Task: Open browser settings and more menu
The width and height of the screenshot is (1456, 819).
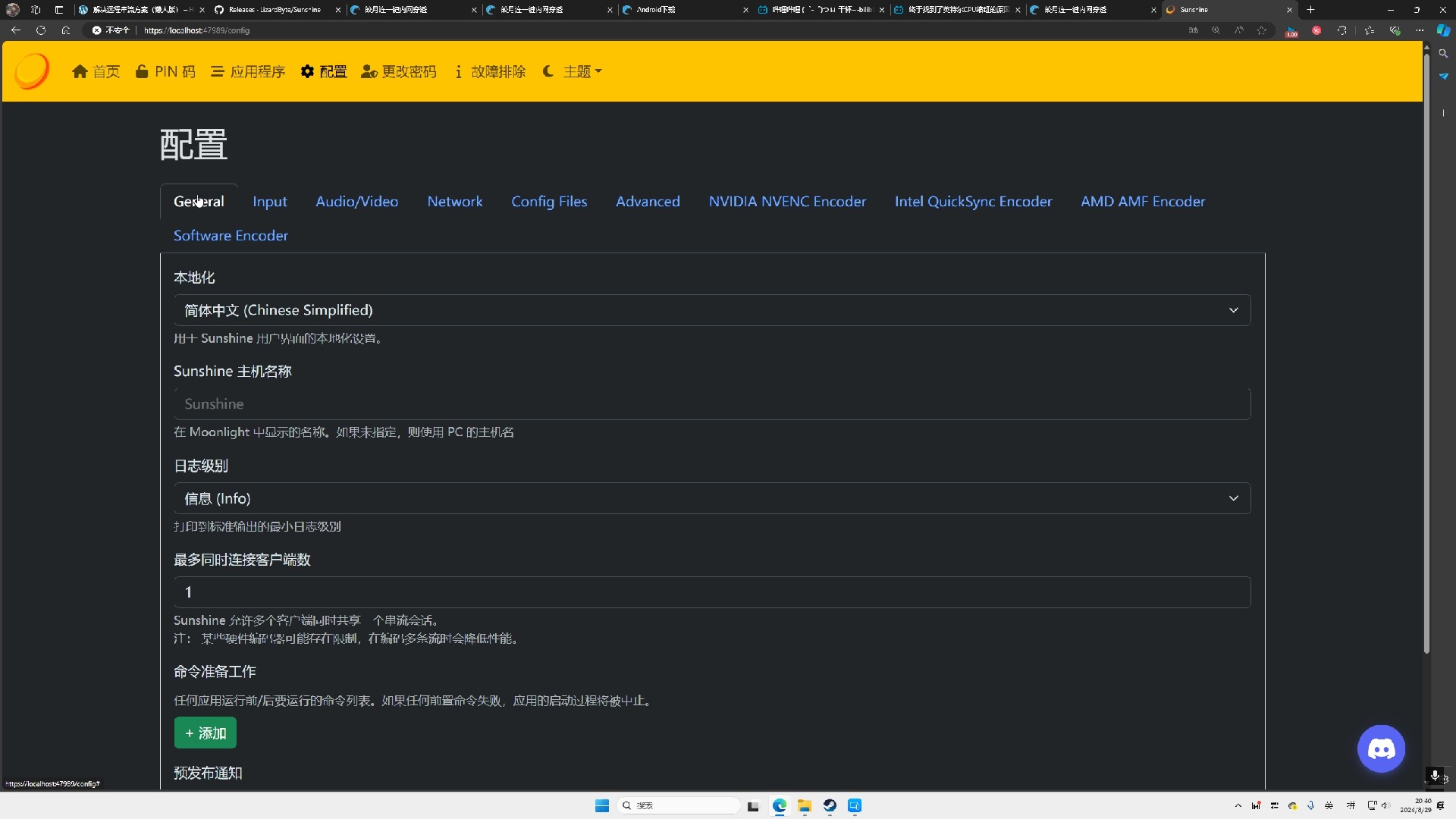Action: pyautogui.click(x=1420, y=30)
